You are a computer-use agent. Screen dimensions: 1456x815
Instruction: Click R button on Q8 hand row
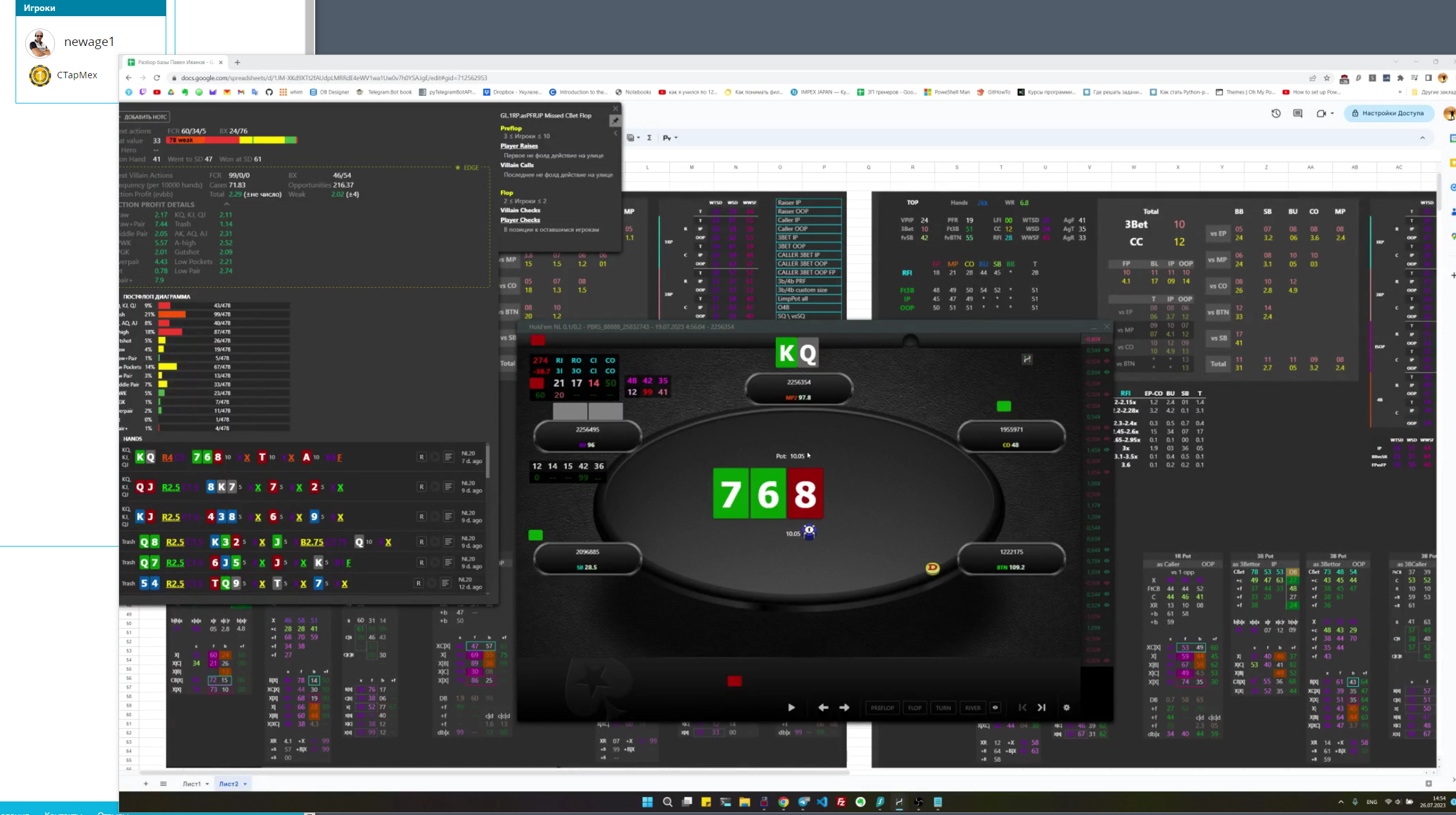click(422, 542)
